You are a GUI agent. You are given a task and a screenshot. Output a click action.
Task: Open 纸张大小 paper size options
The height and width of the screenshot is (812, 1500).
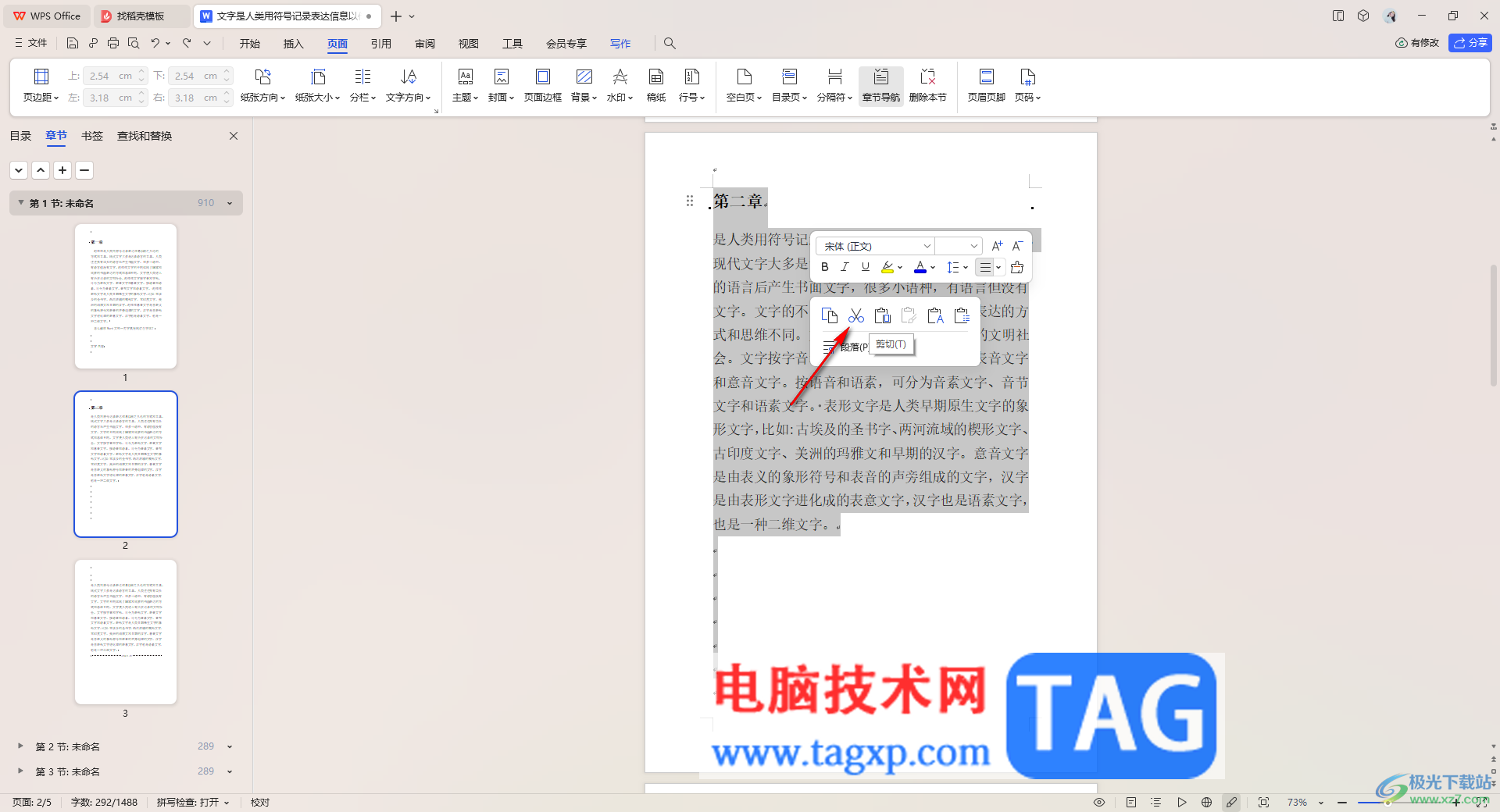pos(317,85)
